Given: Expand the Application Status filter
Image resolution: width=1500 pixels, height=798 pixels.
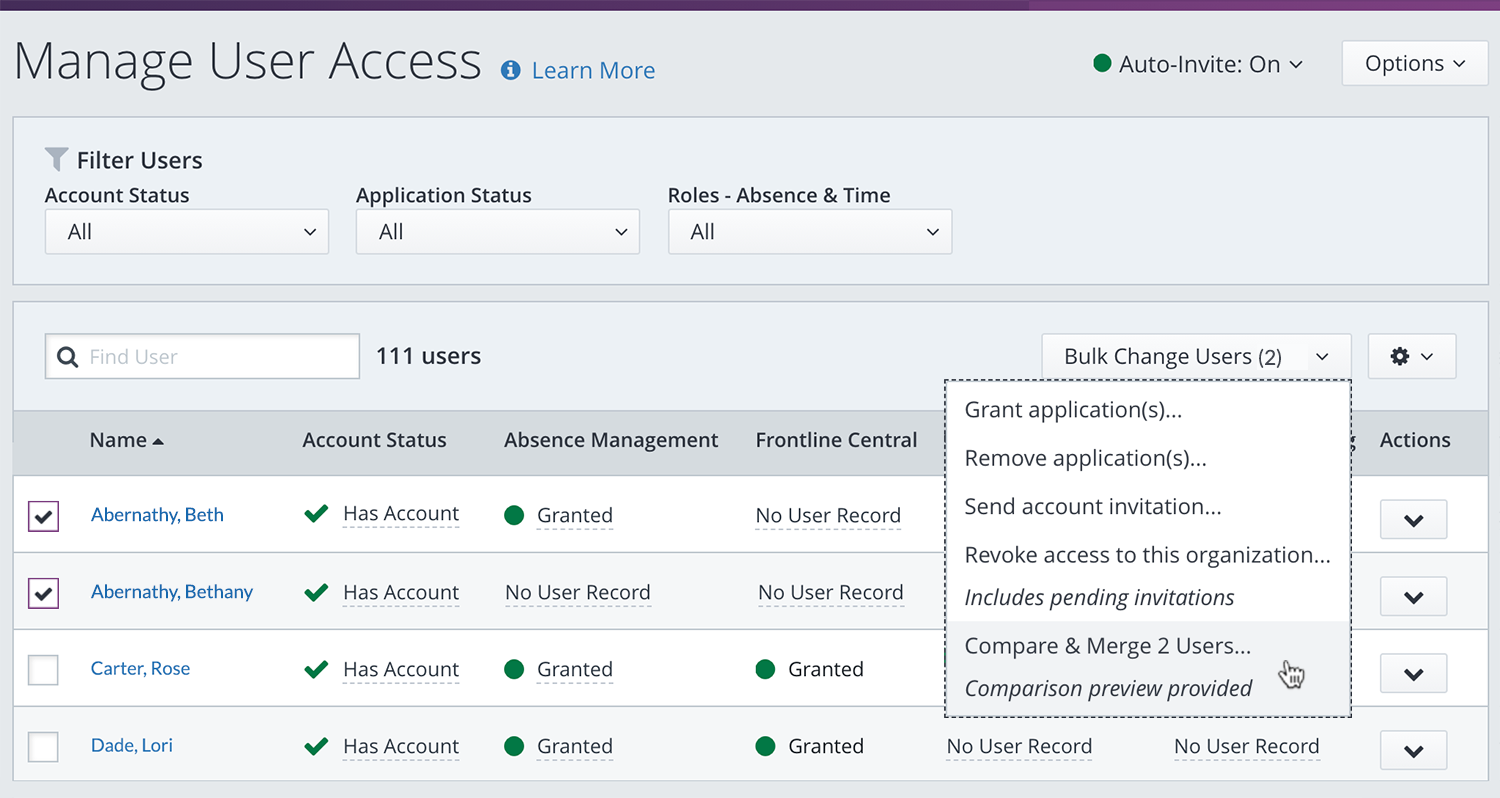Looking at the screenshot, I should coord(498,232).
